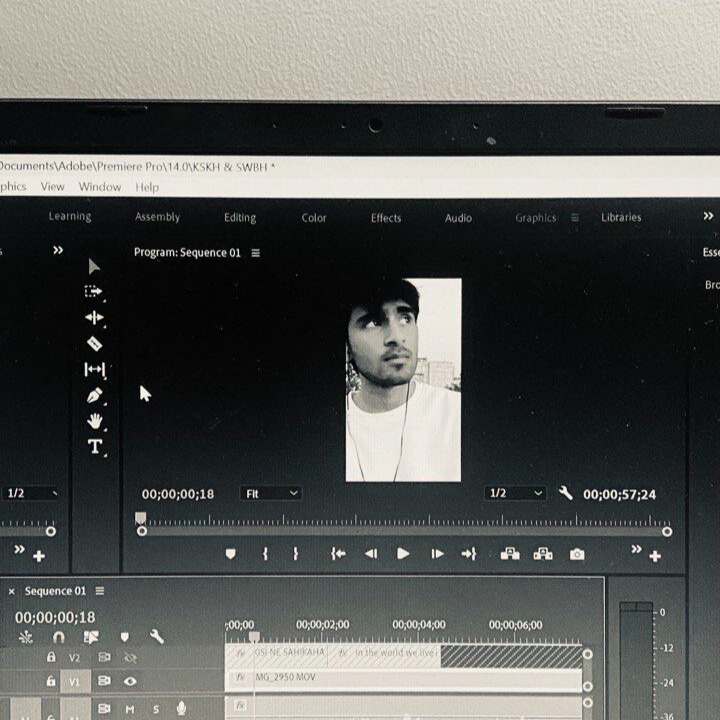Select the Selection tool arrow

(x=94, y=266)
